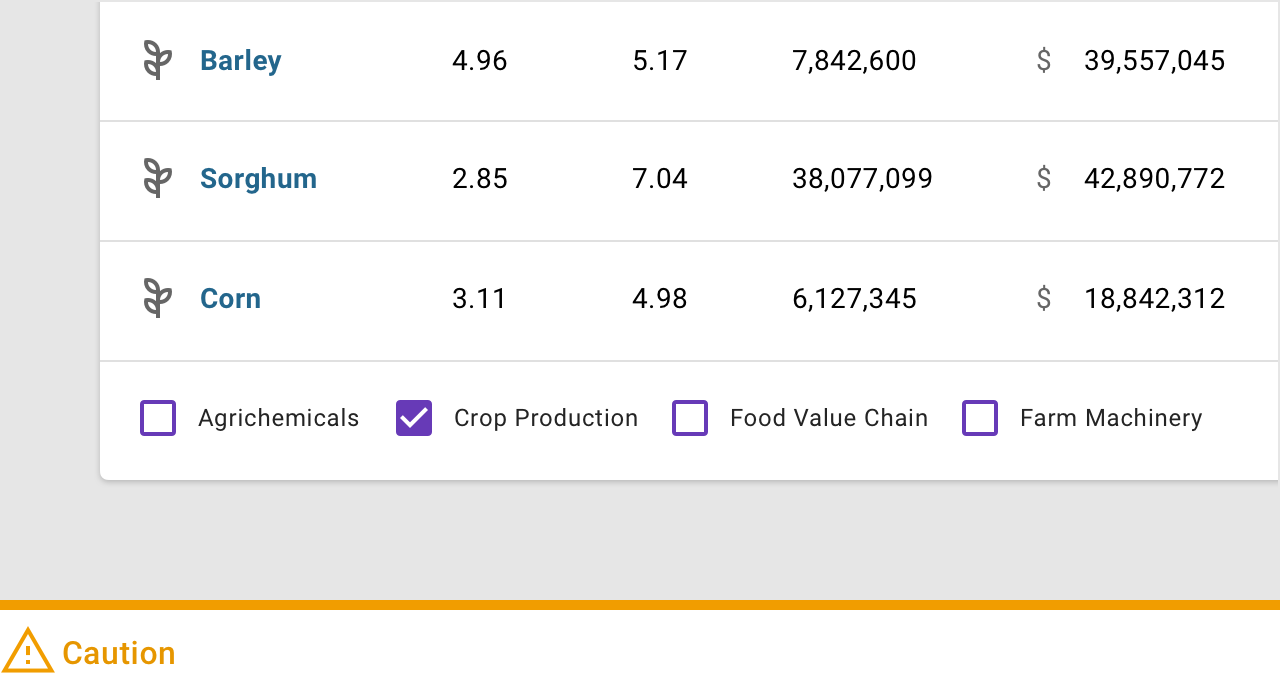Screen dimensions: 1280x690
Task: Check the Farm Machinery checkbox
Action: pyautogui.click(x=980, y=418)
